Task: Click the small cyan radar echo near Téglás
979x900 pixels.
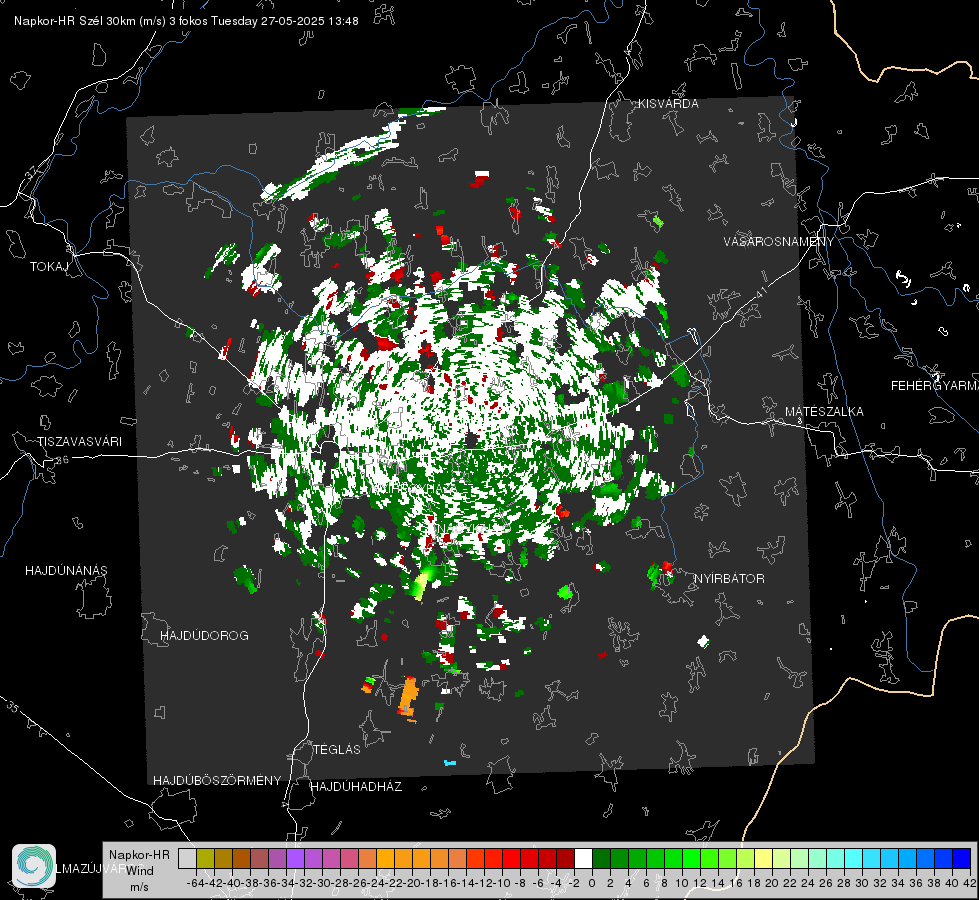Action: click(450, 763)
